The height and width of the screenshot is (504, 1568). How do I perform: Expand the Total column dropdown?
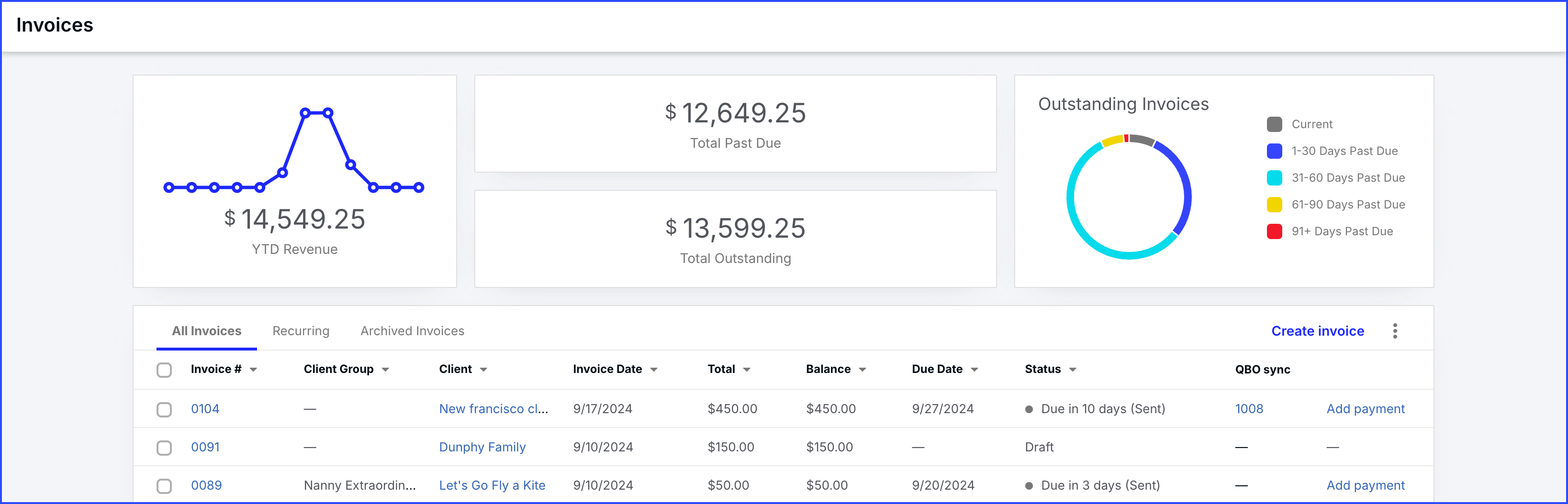click(747, 370)
